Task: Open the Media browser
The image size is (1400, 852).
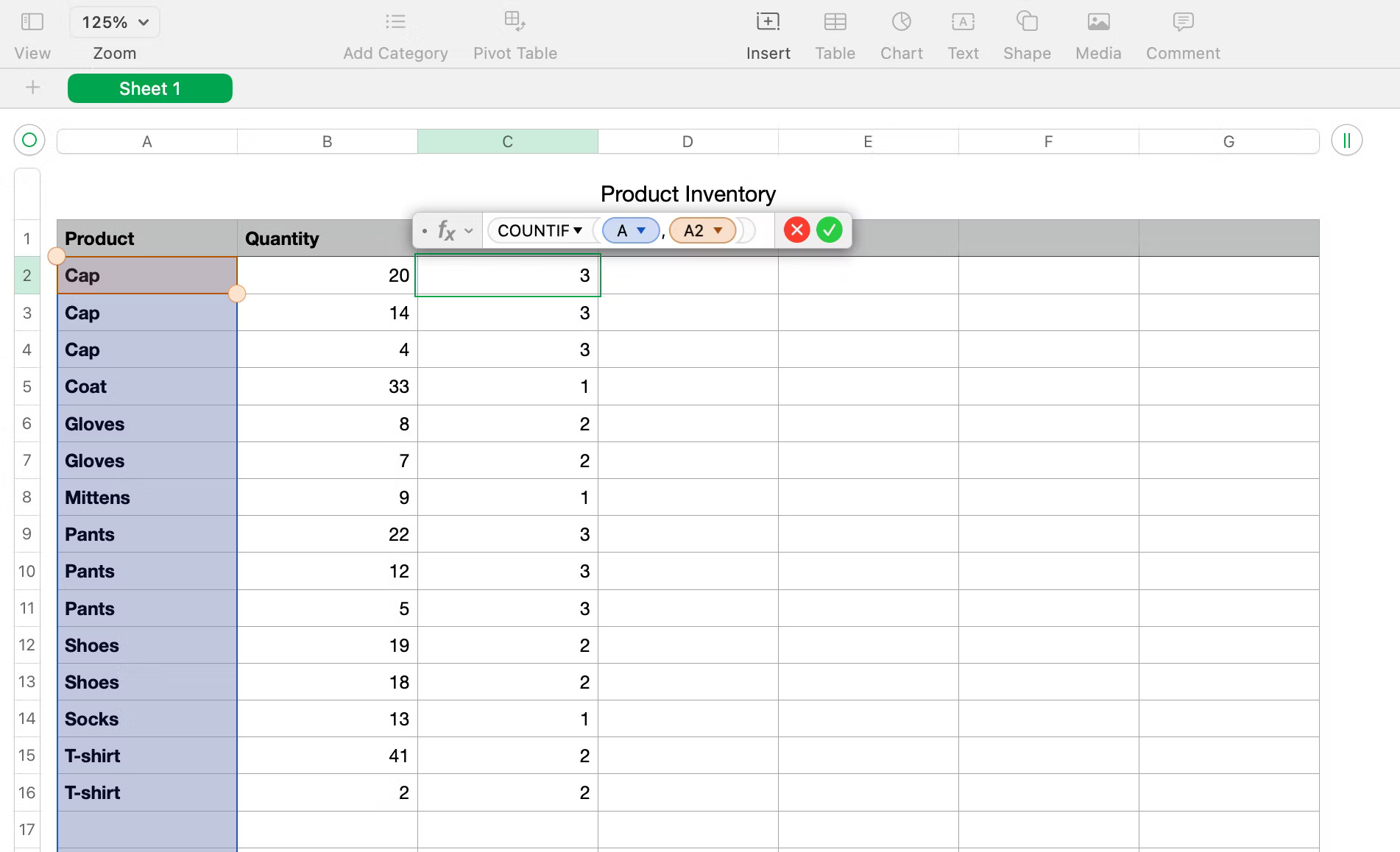Action: click(1097, 21)
